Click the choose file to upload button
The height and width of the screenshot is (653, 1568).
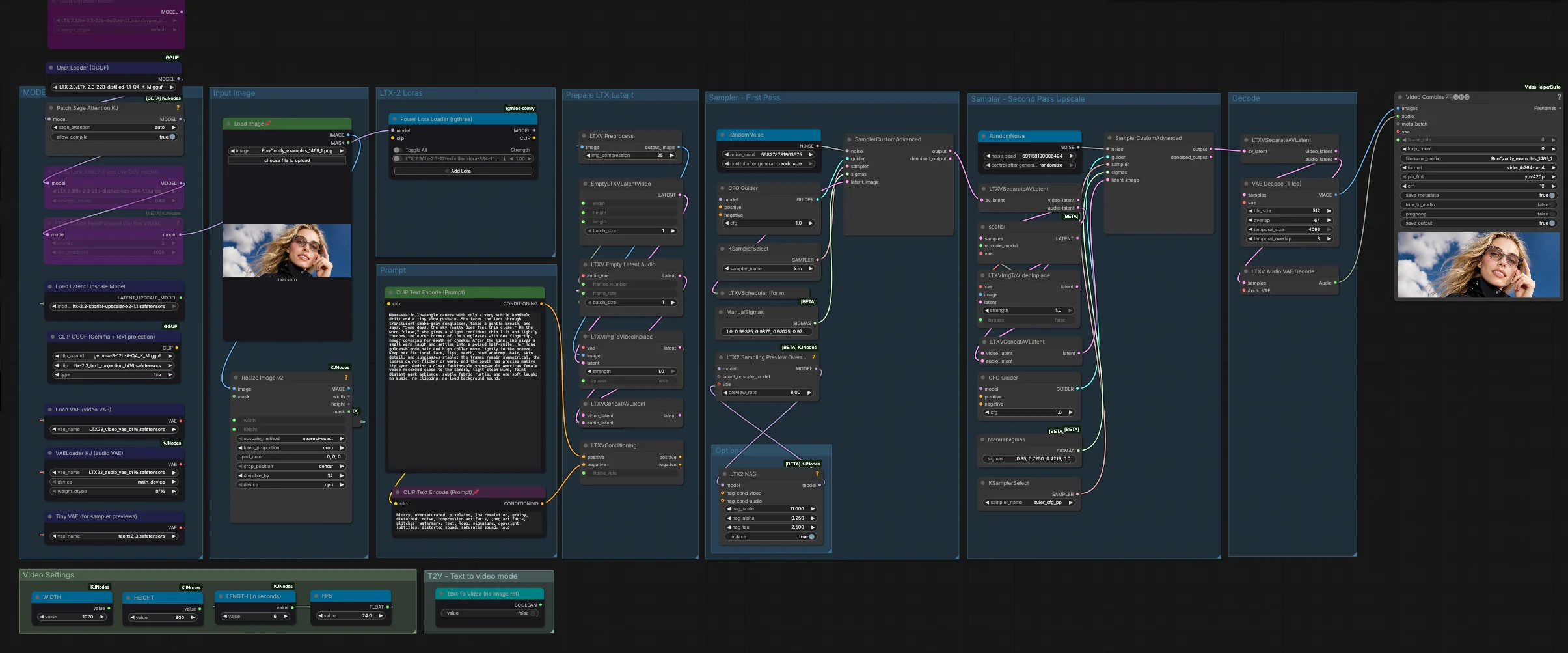point(287,160)
